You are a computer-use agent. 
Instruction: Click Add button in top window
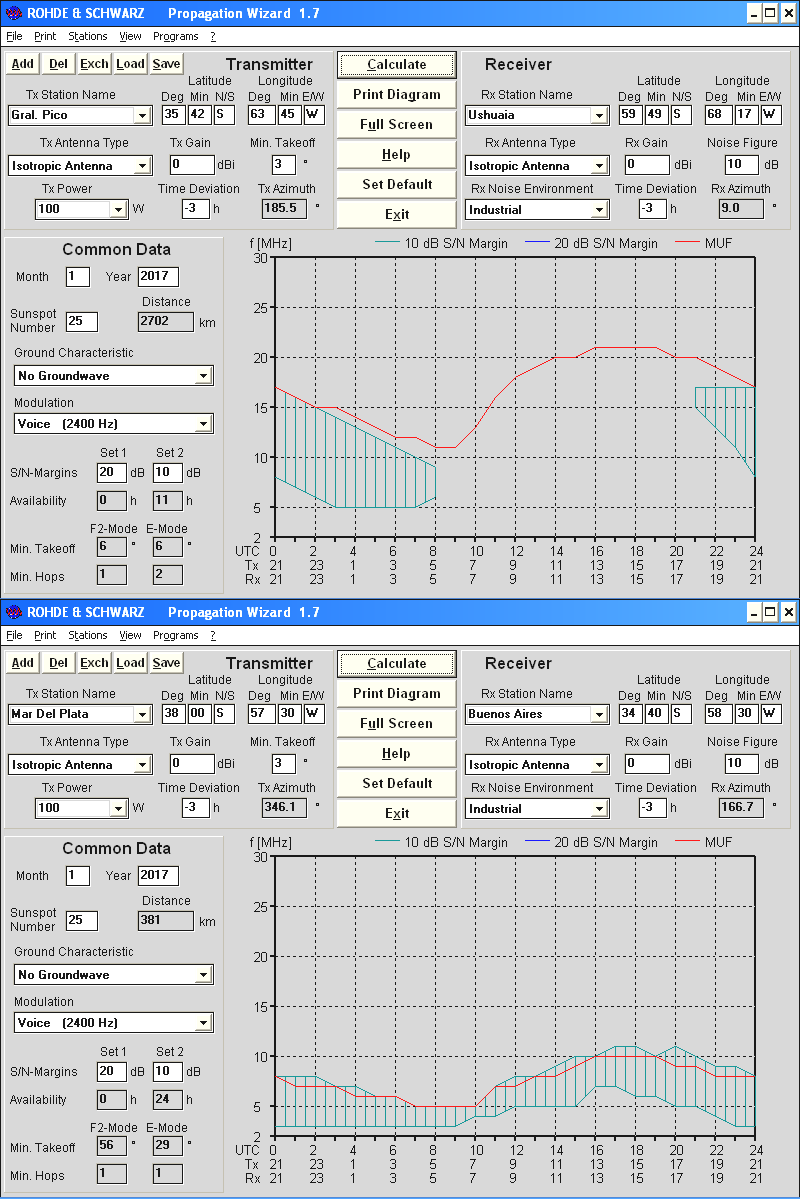(23, 63)
